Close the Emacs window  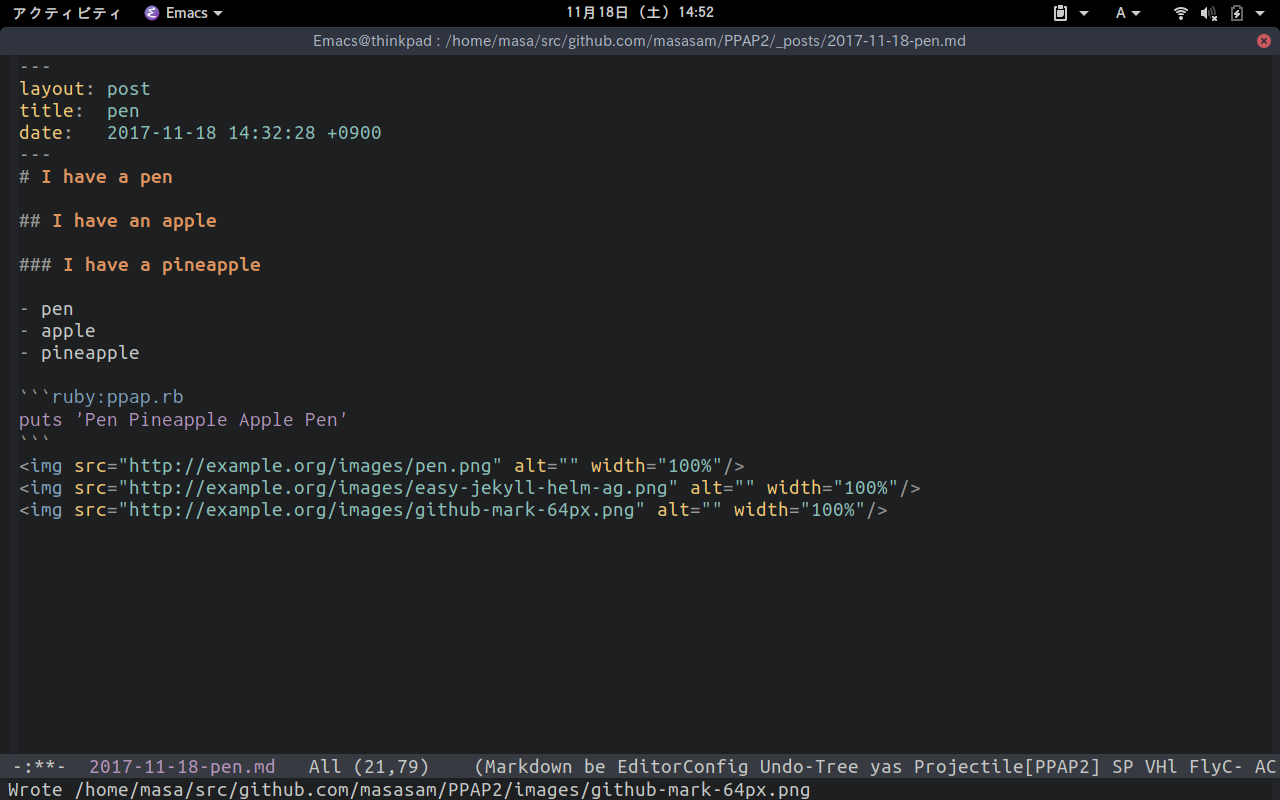(x=1264, y=41)
